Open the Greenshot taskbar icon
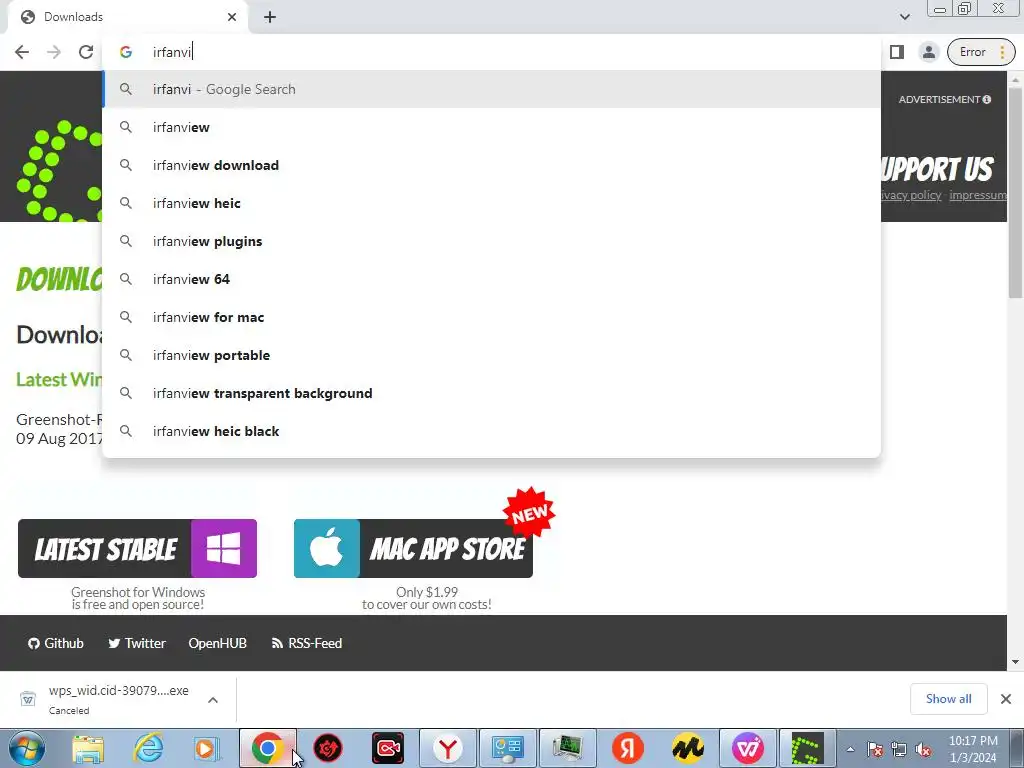 [808, 748]
